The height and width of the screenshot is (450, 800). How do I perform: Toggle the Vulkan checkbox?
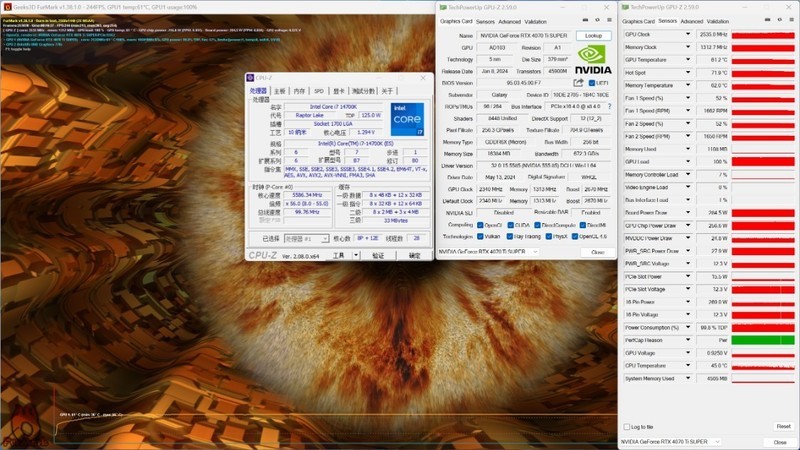click(x=480, y=236)
